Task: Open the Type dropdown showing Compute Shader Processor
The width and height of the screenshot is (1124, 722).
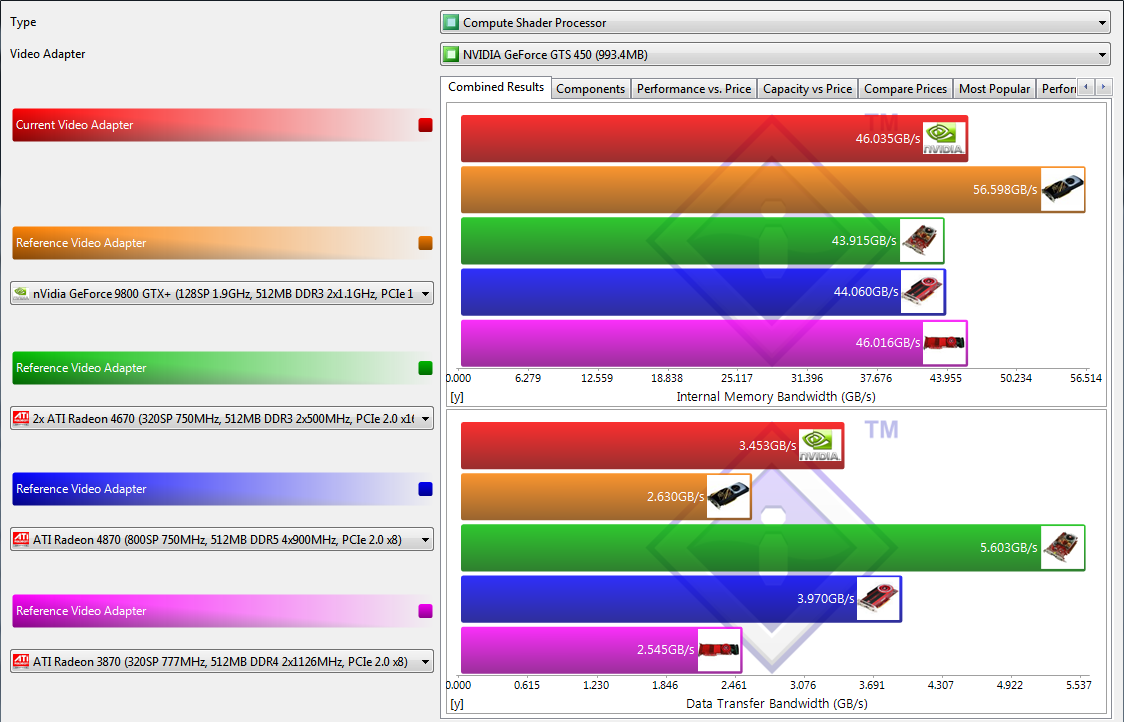Action: (775, 23)
